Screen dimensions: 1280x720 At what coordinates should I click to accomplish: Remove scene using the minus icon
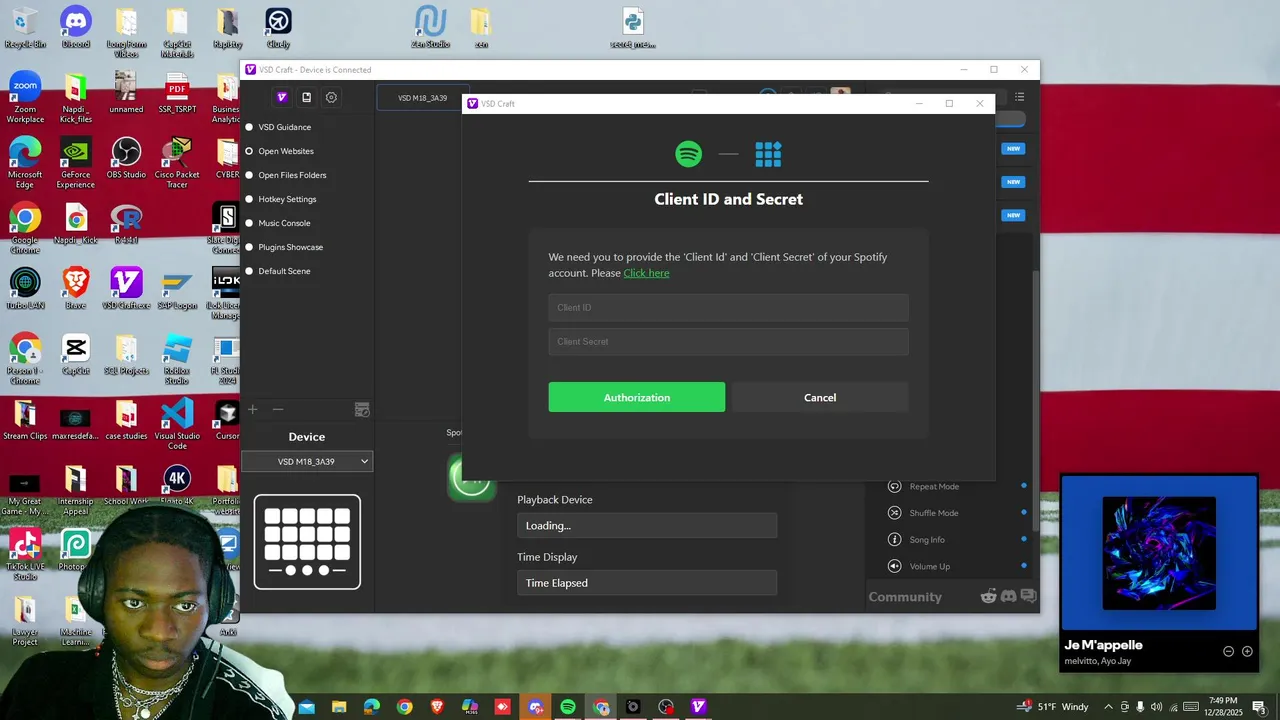pyautogui.click(x=278, y=409)
